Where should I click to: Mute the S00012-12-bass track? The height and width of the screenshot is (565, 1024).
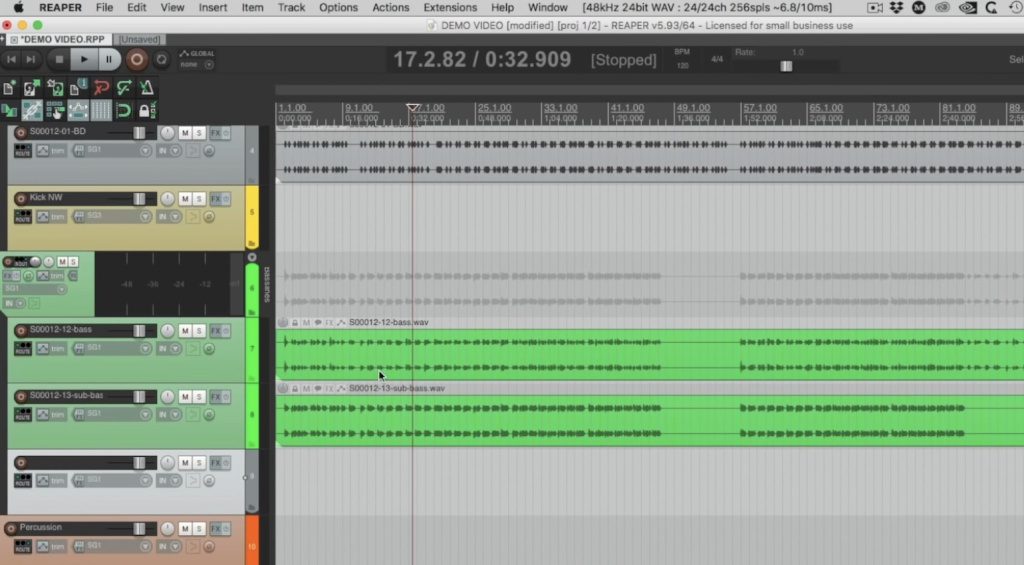point(185,331)
